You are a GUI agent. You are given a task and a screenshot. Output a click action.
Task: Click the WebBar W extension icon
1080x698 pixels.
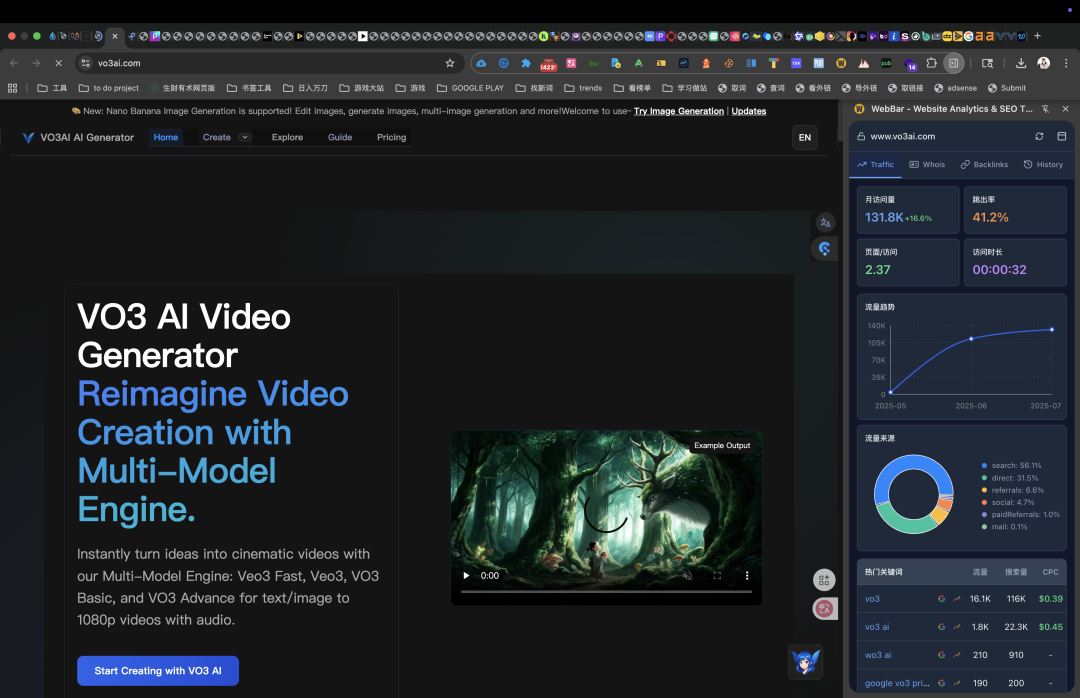(x=841, y=63)
